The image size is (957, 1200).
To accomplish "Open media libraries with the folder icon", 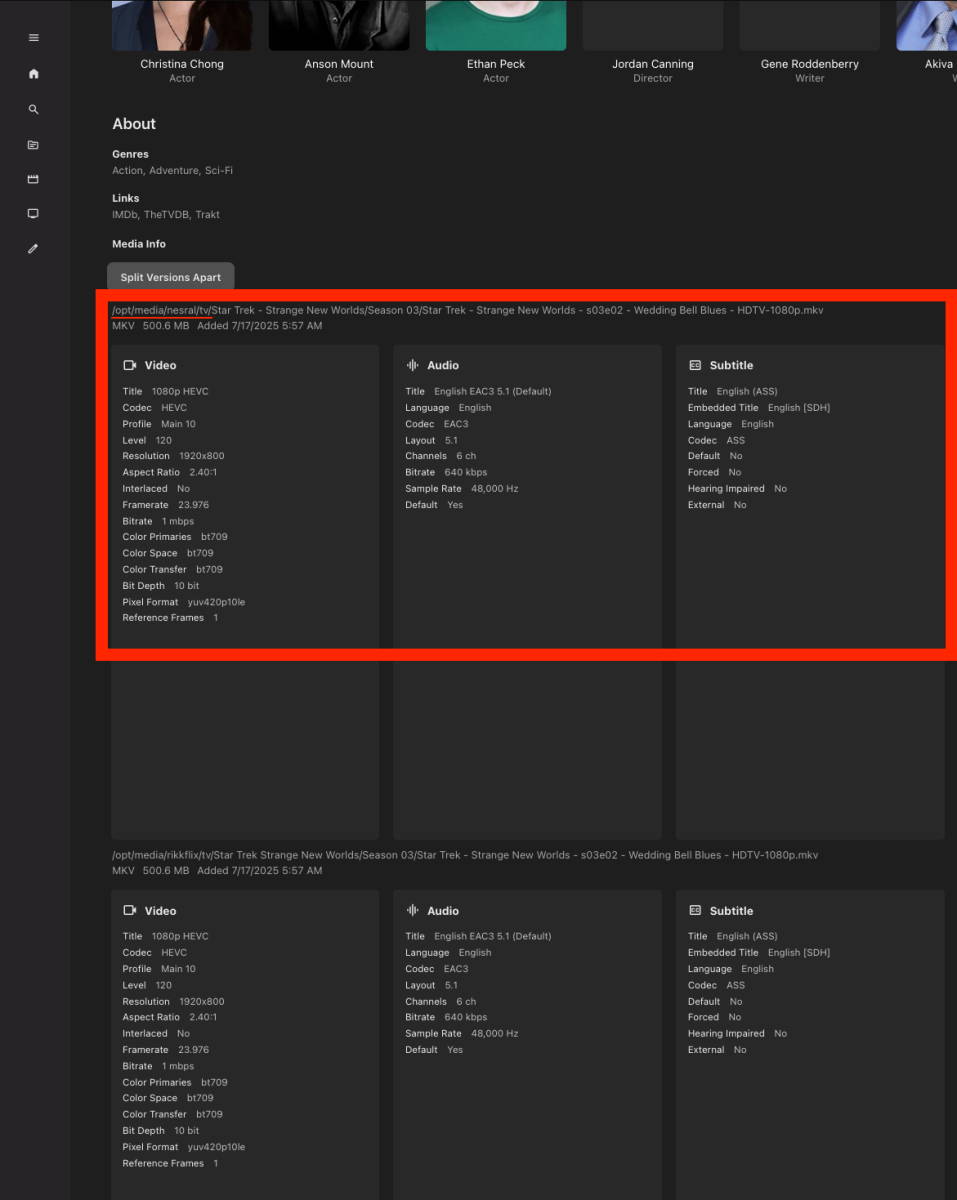I will [x=33, y=145].
